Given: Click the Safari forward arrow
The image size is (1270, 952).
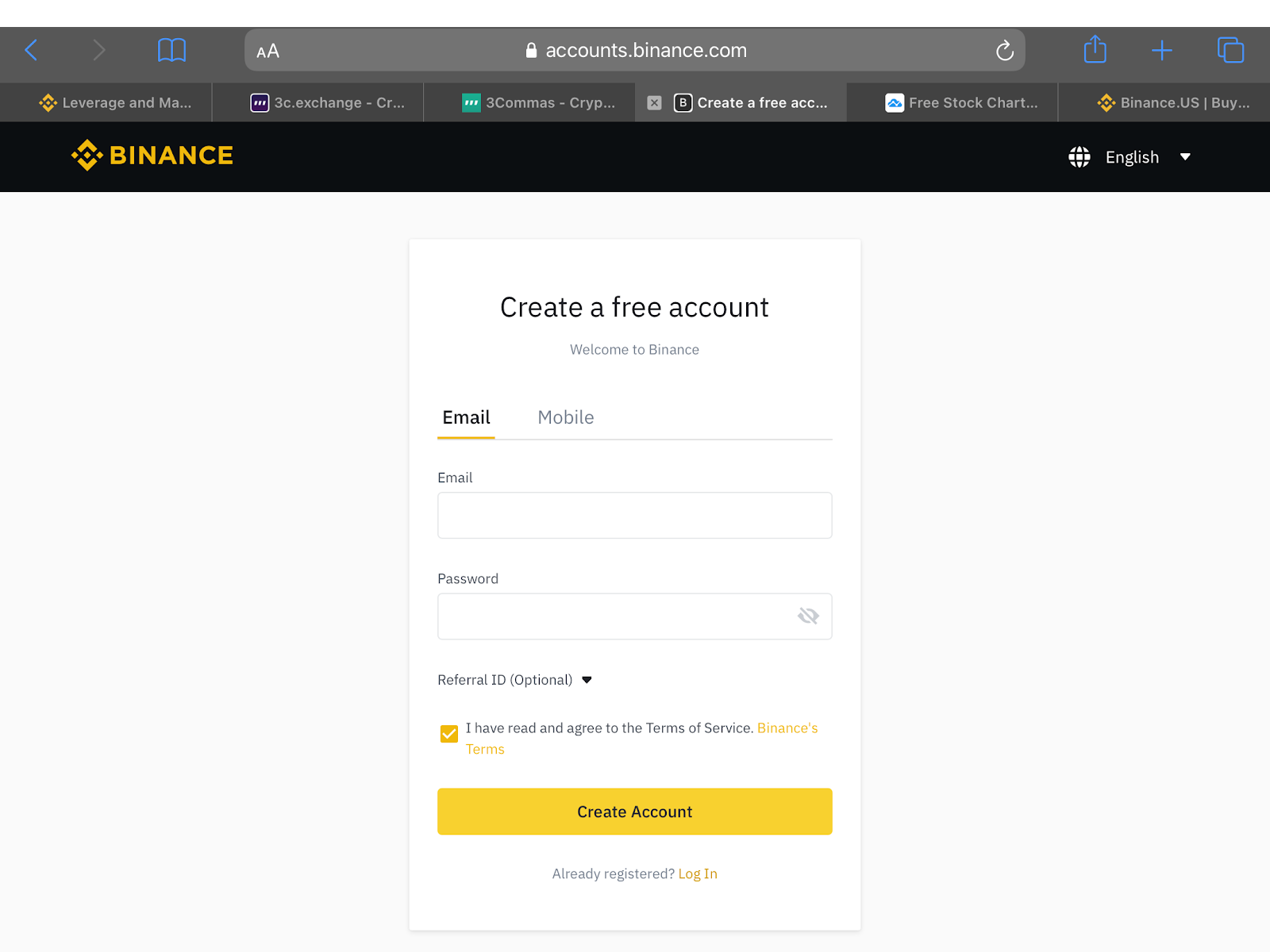Looking at the screenshot, I should pyautogui.click(x=98, y=51).
